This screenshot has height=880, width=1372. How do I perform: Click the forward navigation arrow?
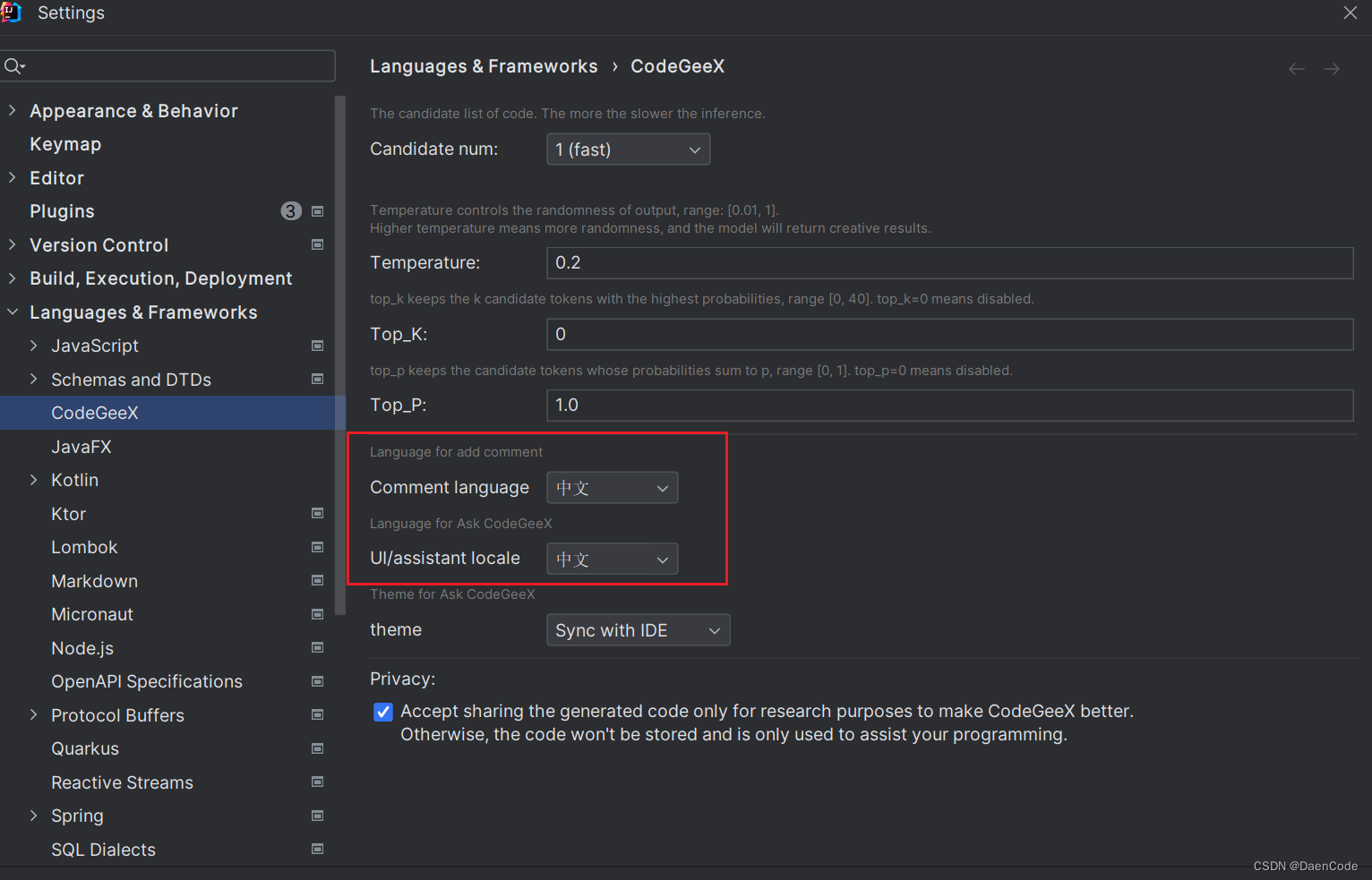pyautogui.click(x=1331, y=68)
